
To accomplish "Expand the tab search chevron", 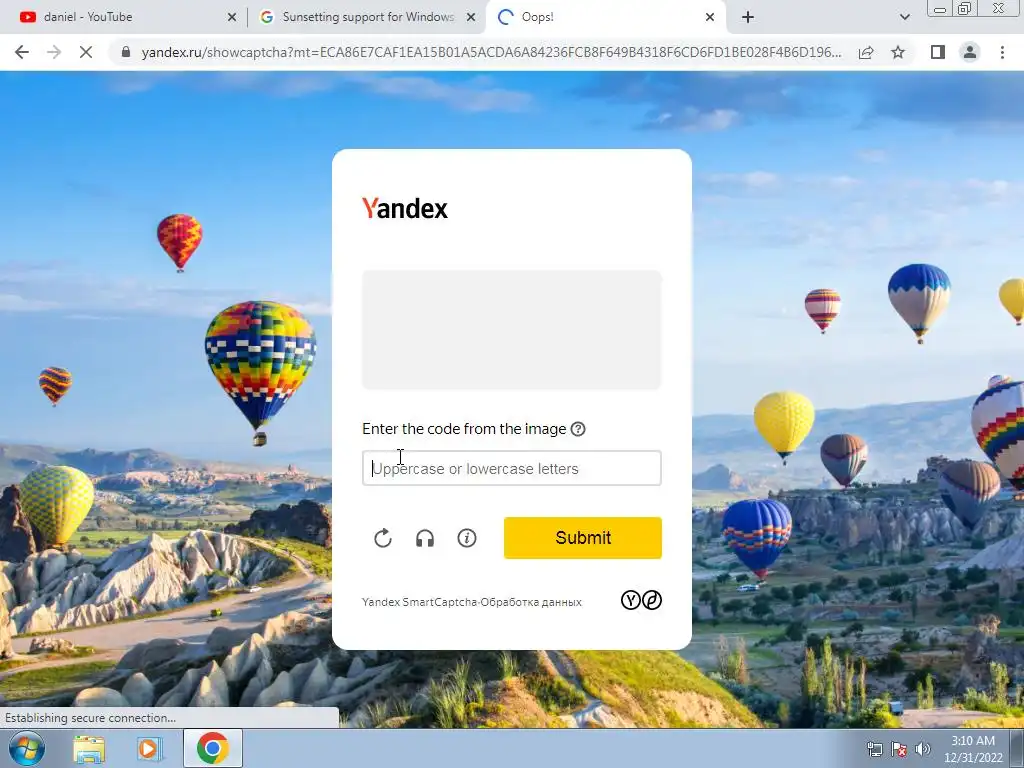I will (x=904, y=17).
